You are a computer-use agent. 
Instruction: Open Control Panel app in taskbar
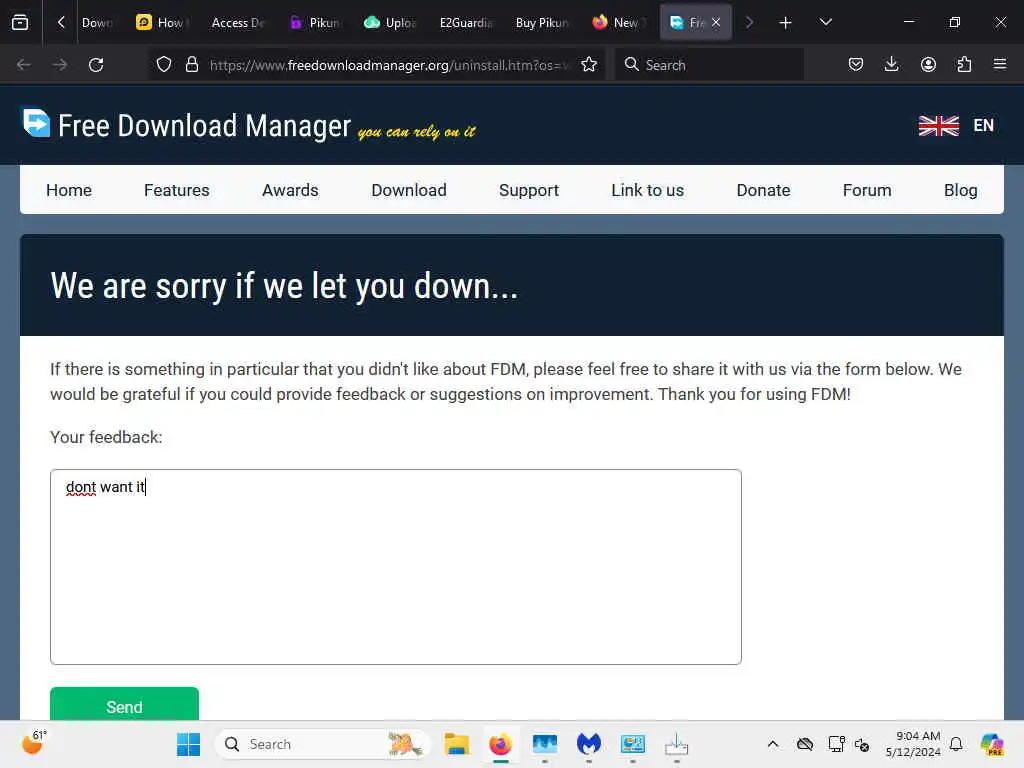(x=632, y=744)
